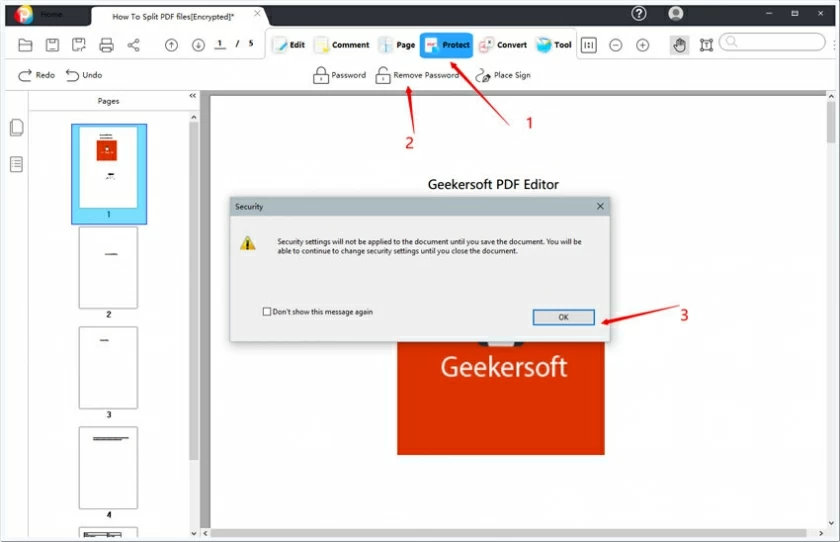Click Remove Password
The height and width of the screenshot is (542, 840).
tap(417, 75)
